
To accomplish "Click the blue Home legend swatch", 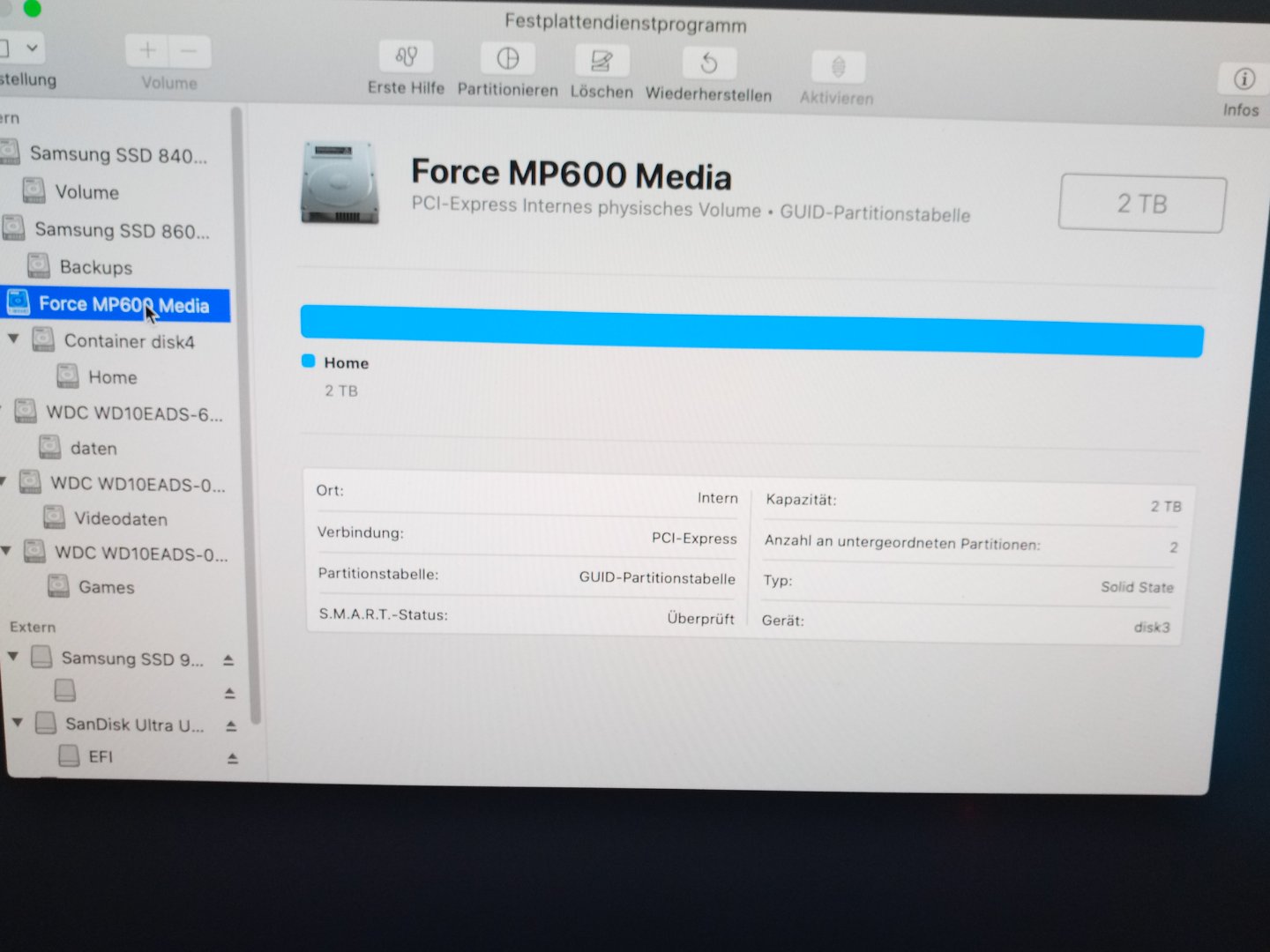I will click(x=308, y=361).
